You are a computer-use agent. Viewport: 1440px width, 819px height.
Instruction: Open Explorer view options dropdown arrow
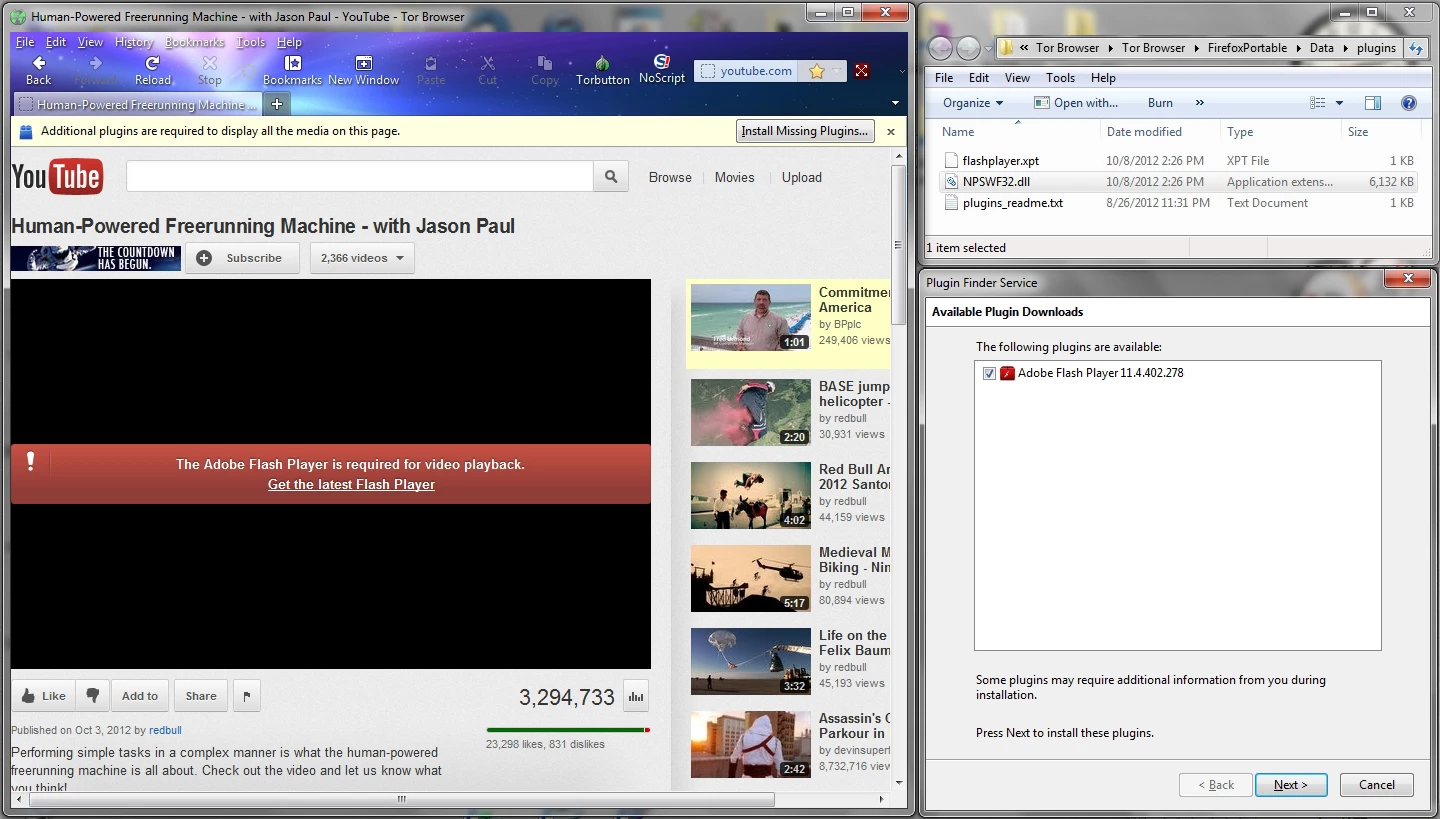tap(1339, 103)
